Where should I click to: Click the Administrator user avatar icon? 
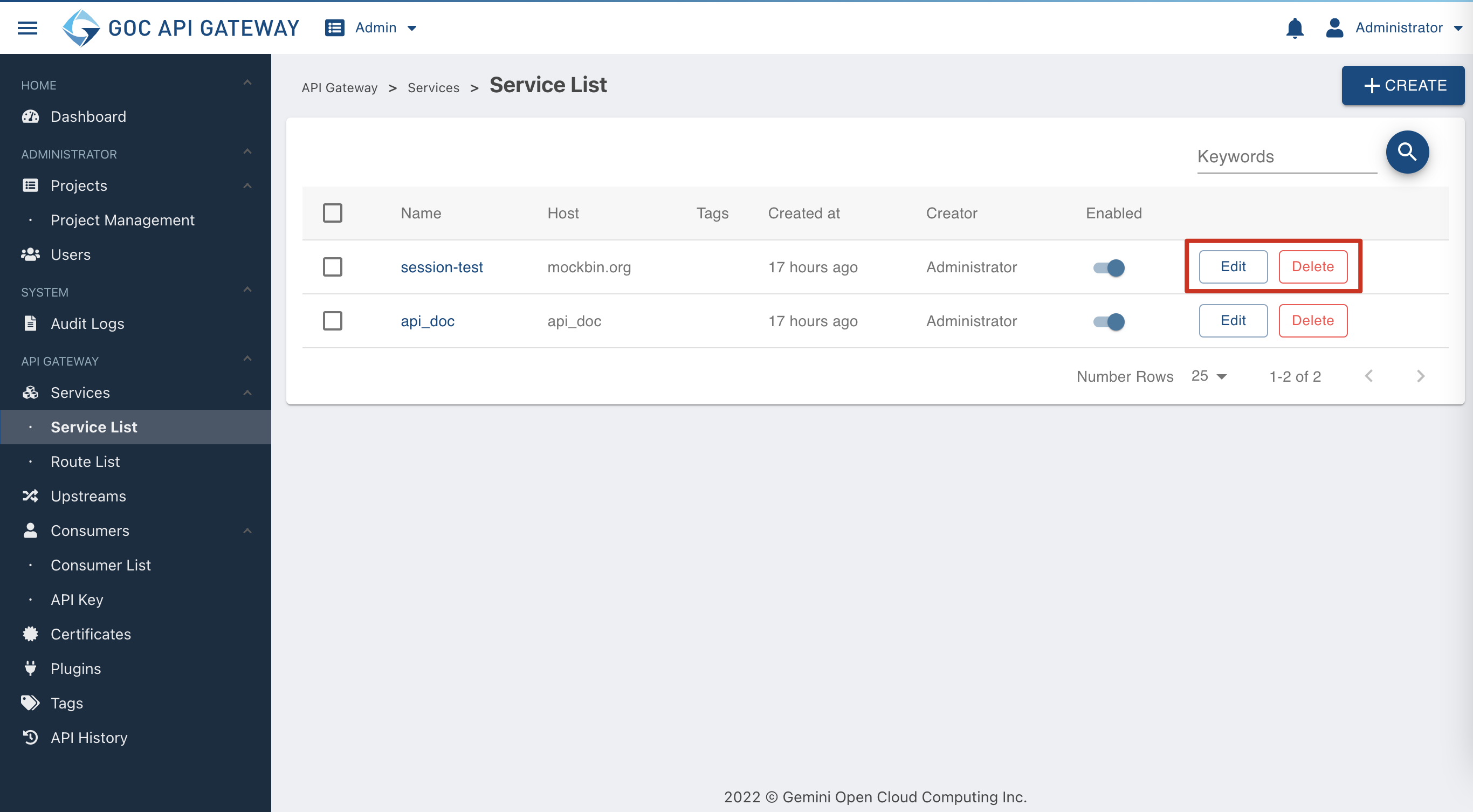tap(1334, 27)
